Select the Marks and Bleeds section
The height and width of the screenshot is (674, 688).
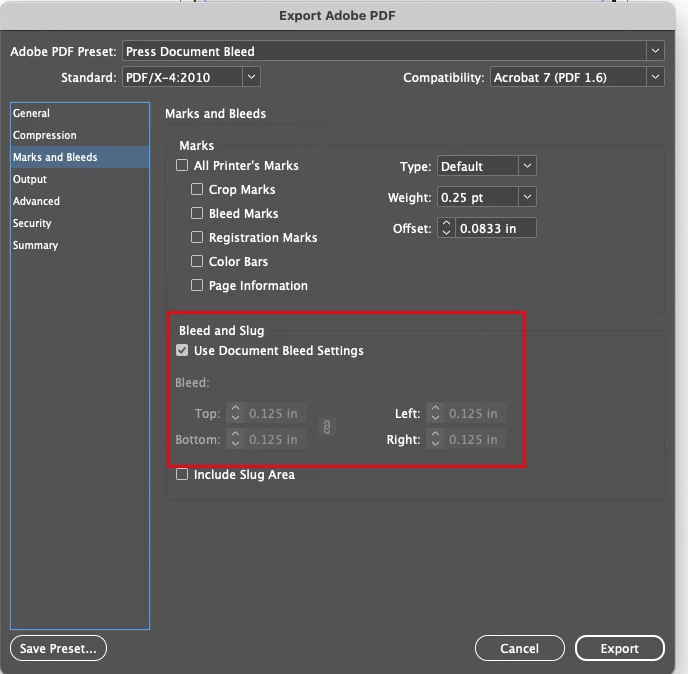coord(80,157)
